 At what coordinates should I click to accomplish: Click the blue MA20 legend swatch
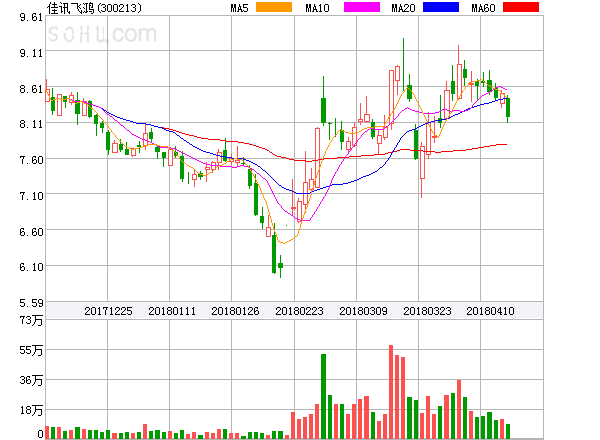[441, 7]
